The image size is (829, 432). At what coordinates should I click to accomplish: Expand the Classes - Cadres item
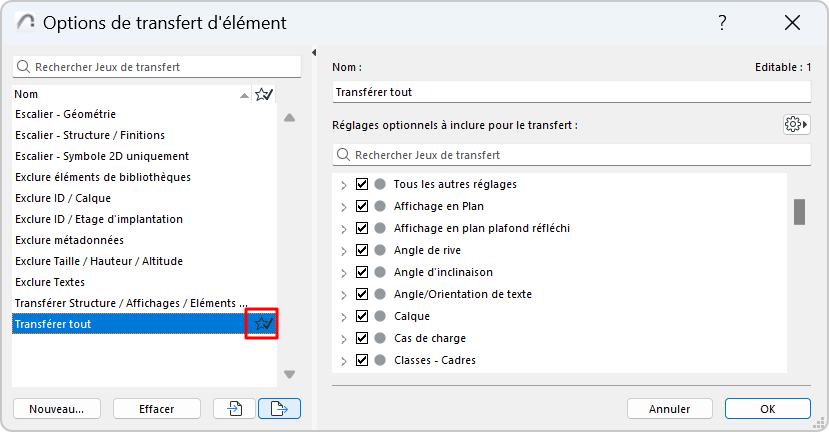click(x=343, y=360)
